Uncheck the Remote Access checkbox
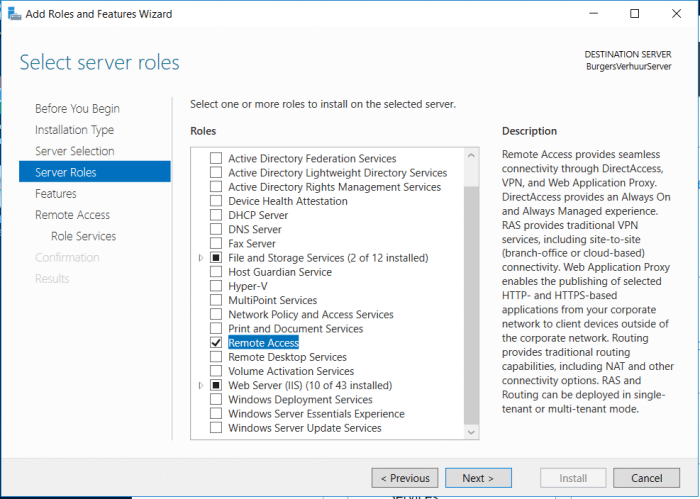700x499 pixels. [x=216, y=343]
